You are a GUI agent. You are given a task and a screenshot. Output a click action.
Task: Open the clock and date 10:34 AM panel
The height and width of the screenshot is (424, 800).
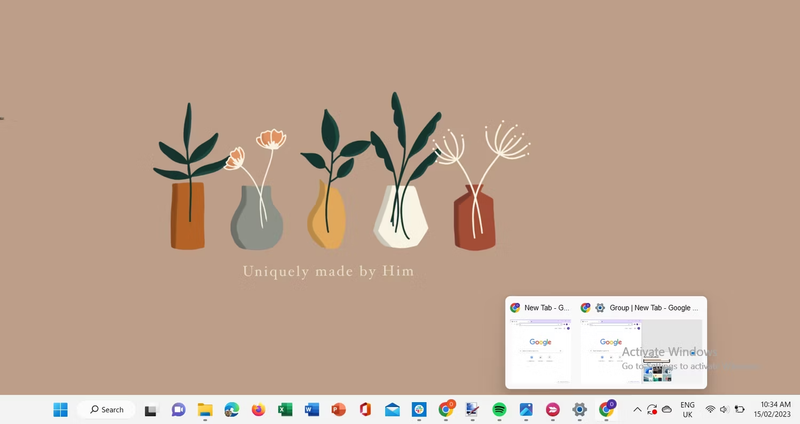click(x=772, y=409)
